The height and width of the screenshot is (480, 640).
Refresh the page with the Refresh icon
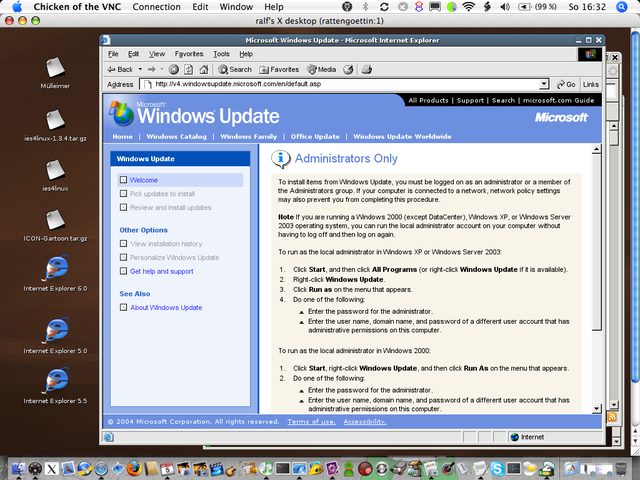coord(189,69)
